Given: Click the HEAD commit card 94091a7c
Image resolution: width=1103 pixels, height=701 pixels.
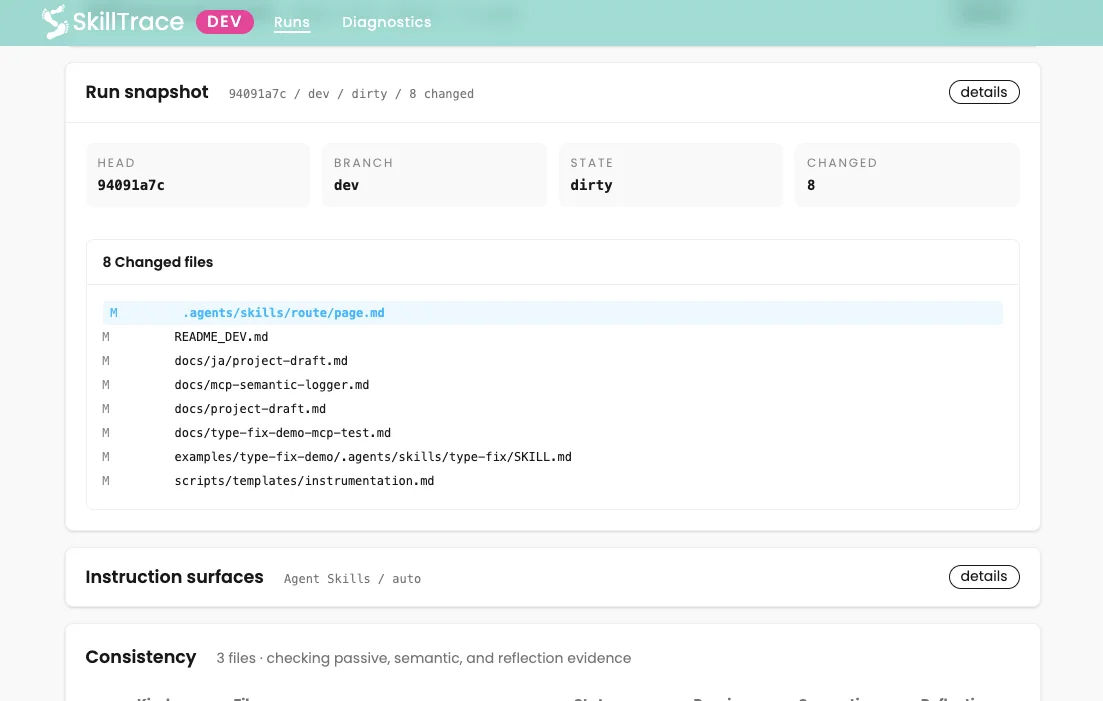Looking at the screenshot, I should [198, 174].
